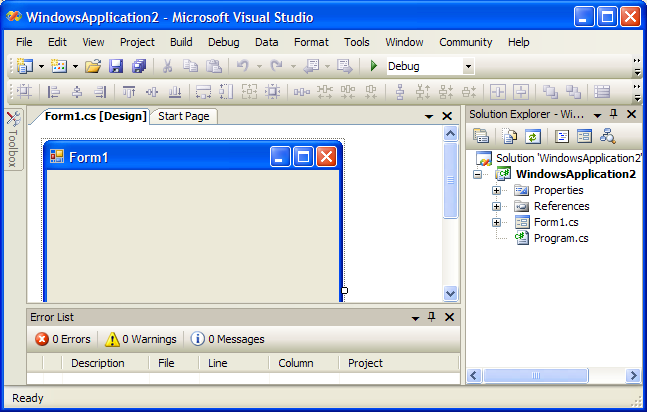Image resolution: width=647 pixels, height=412 pixels.
Task: Click the Make Same Size icon
Action: [249, 92]
